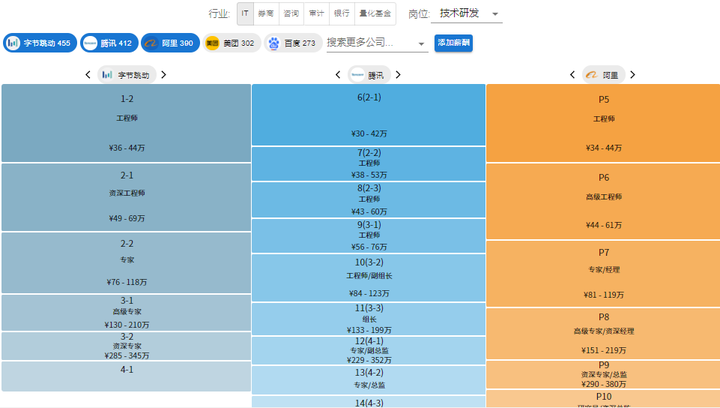Screen dimensions: 720x408
Task: Click the 字节跳动 logo icon in chip
Action: tap(13, 43)
